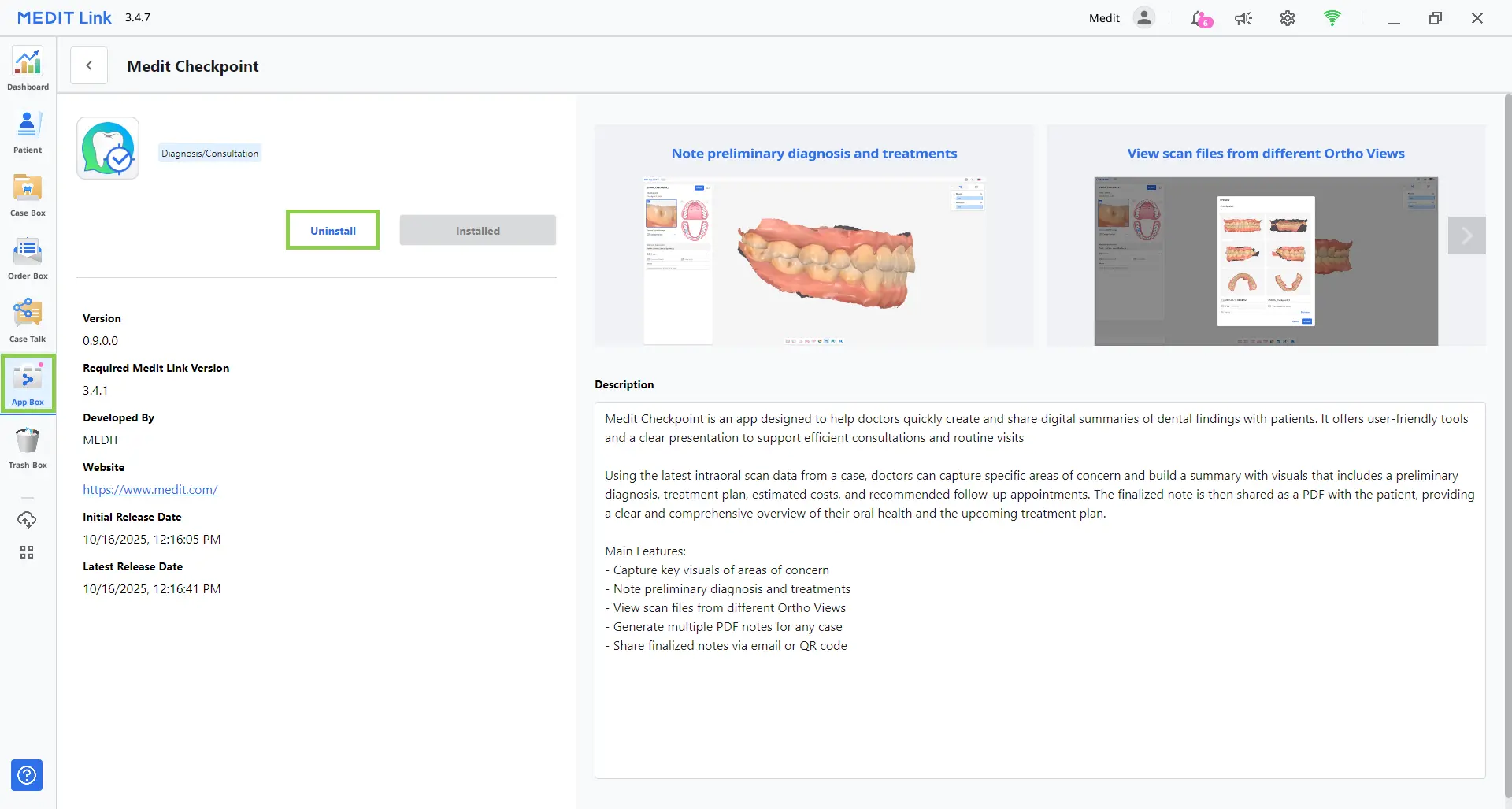The height and width of the screenshot is (809, 1512).
Task: Click the required version value 3.4.1
Action: coord(95,390)
